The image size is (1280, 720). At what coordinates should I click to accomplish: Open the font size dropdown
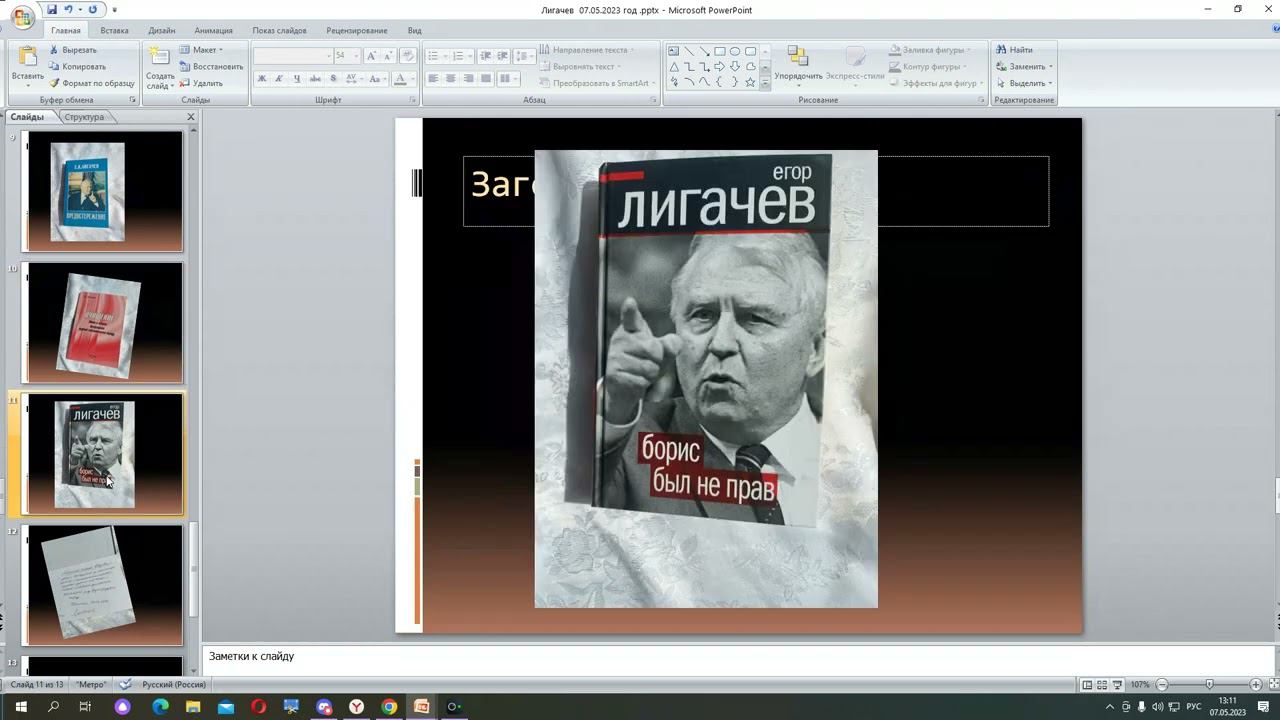coord(355,56)
